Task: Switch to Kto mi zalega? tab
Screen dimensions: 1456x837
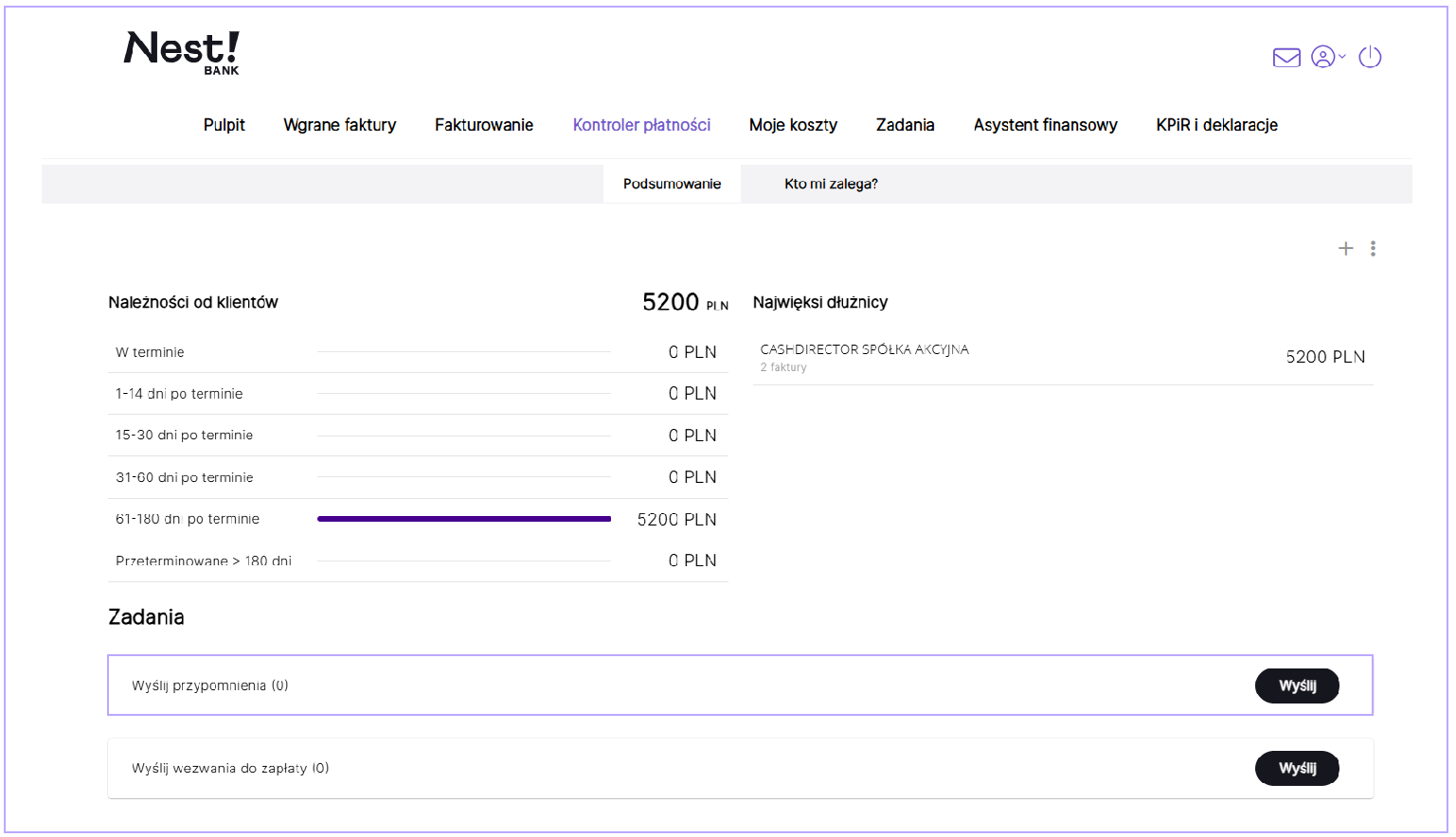Action: 831,184
